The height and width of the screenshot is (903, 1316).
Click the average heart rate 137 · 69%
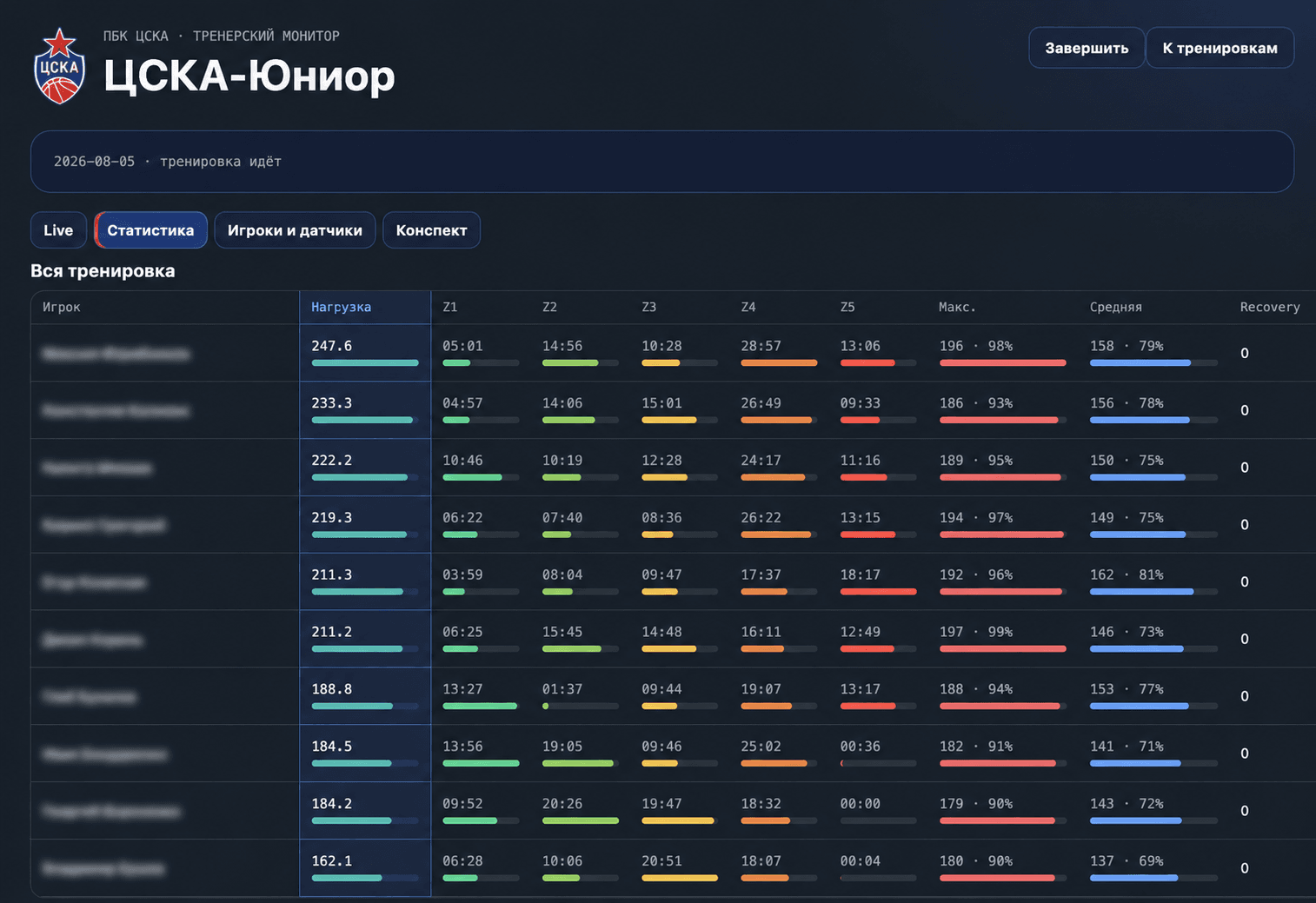(x=1127, y=861)
